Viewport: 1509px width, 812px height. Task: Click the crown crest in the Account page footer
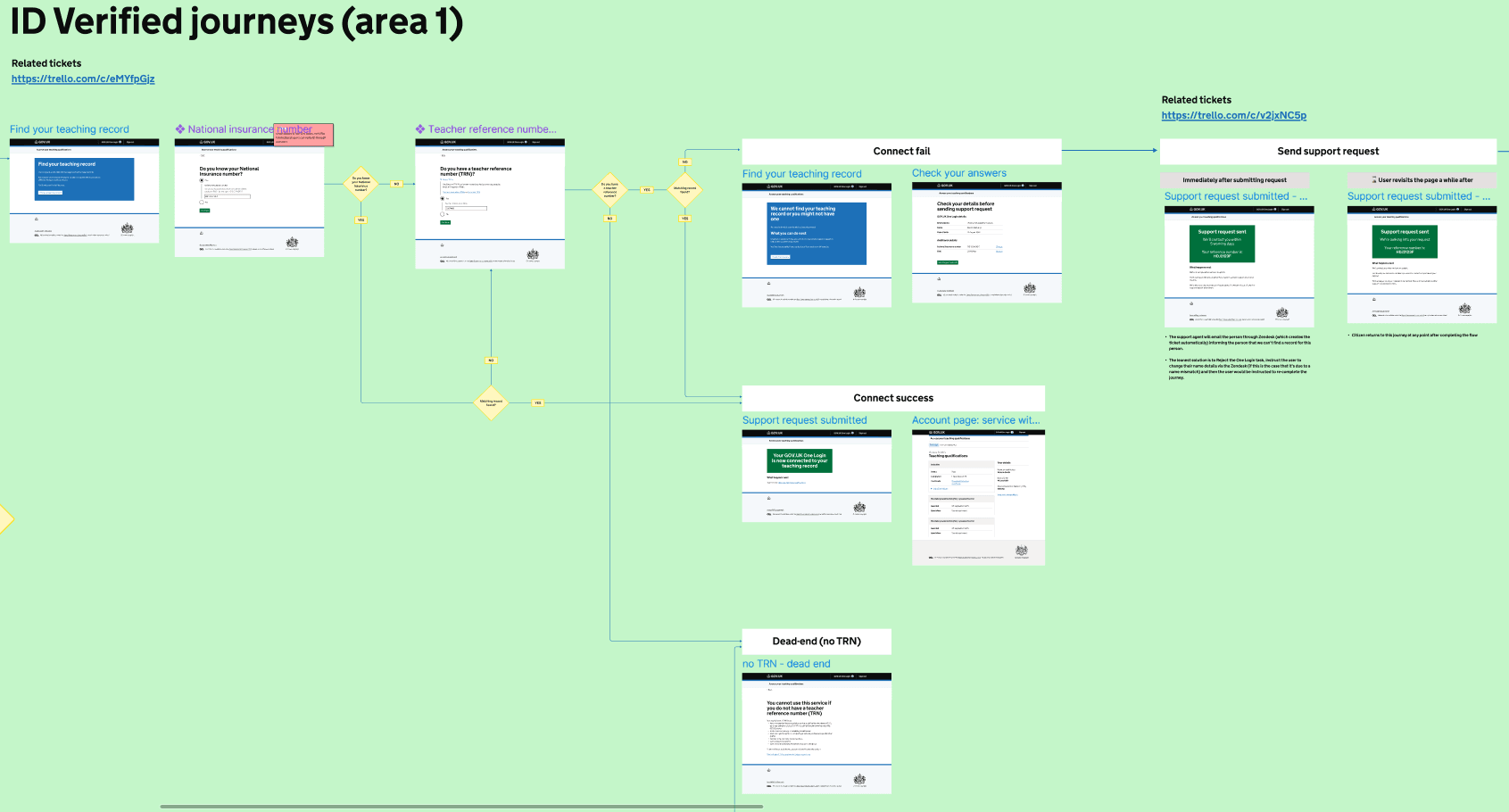click(x=1022, y=551)
